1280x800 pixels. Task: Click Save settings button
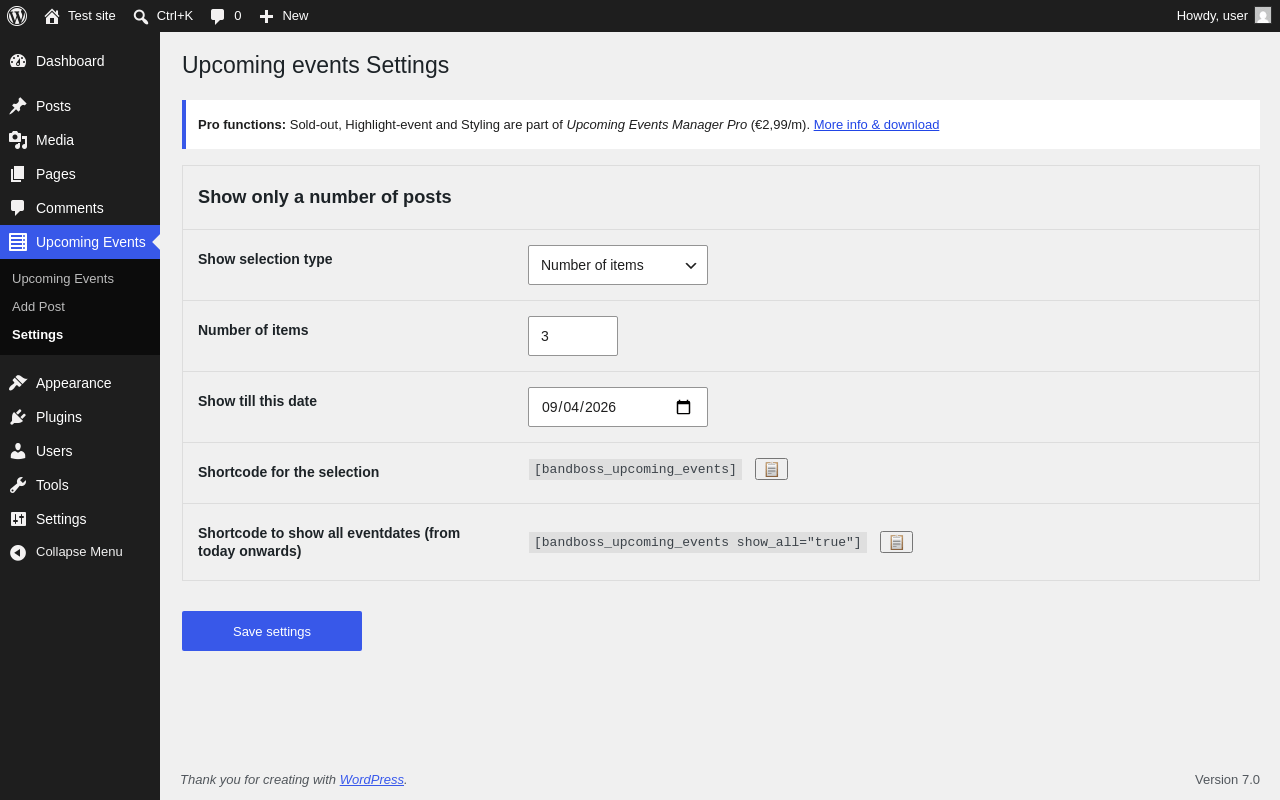[272, 631]
